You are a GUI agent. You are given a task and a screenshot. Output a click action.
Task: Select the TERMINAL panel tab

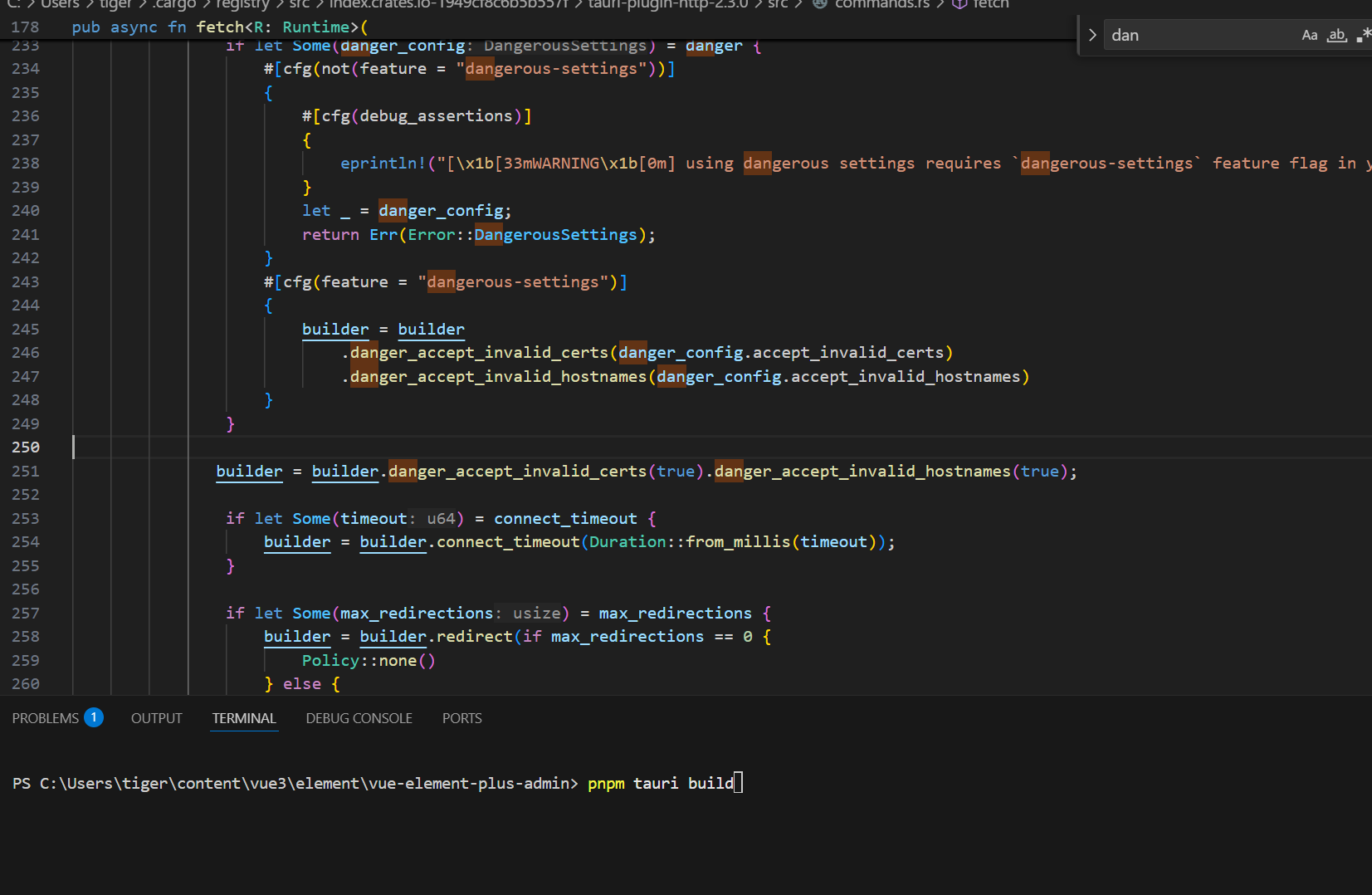[244, 718]
